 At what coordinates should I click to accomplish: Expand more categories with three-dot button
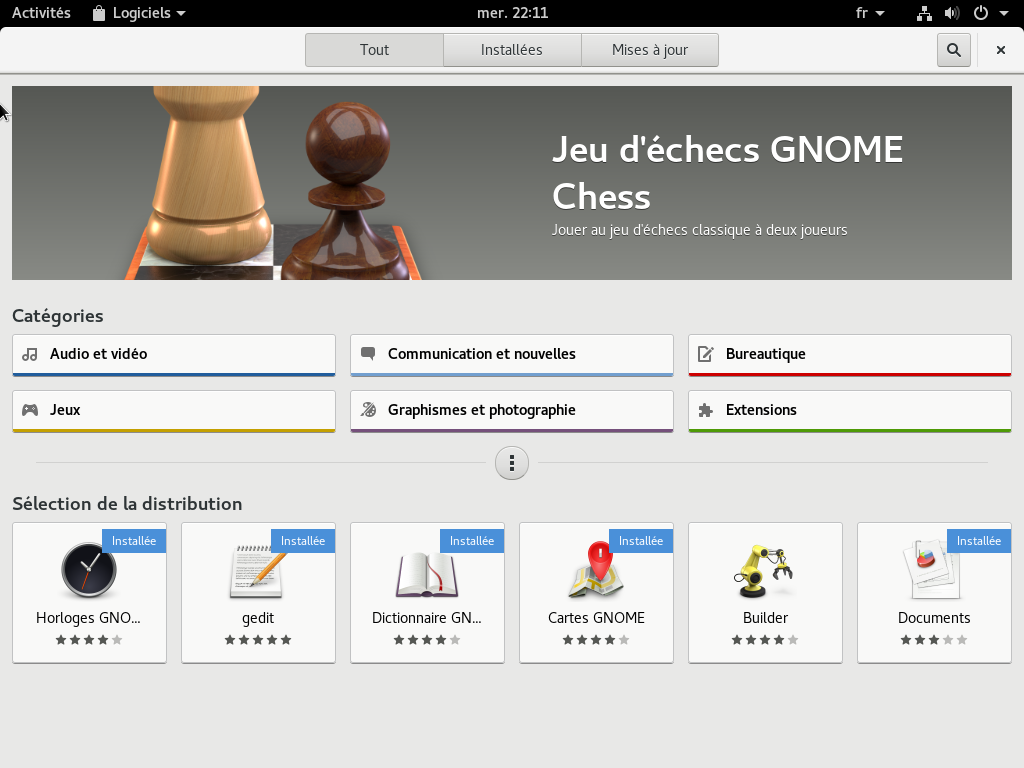pyautogui.click(x=512, y=463)
